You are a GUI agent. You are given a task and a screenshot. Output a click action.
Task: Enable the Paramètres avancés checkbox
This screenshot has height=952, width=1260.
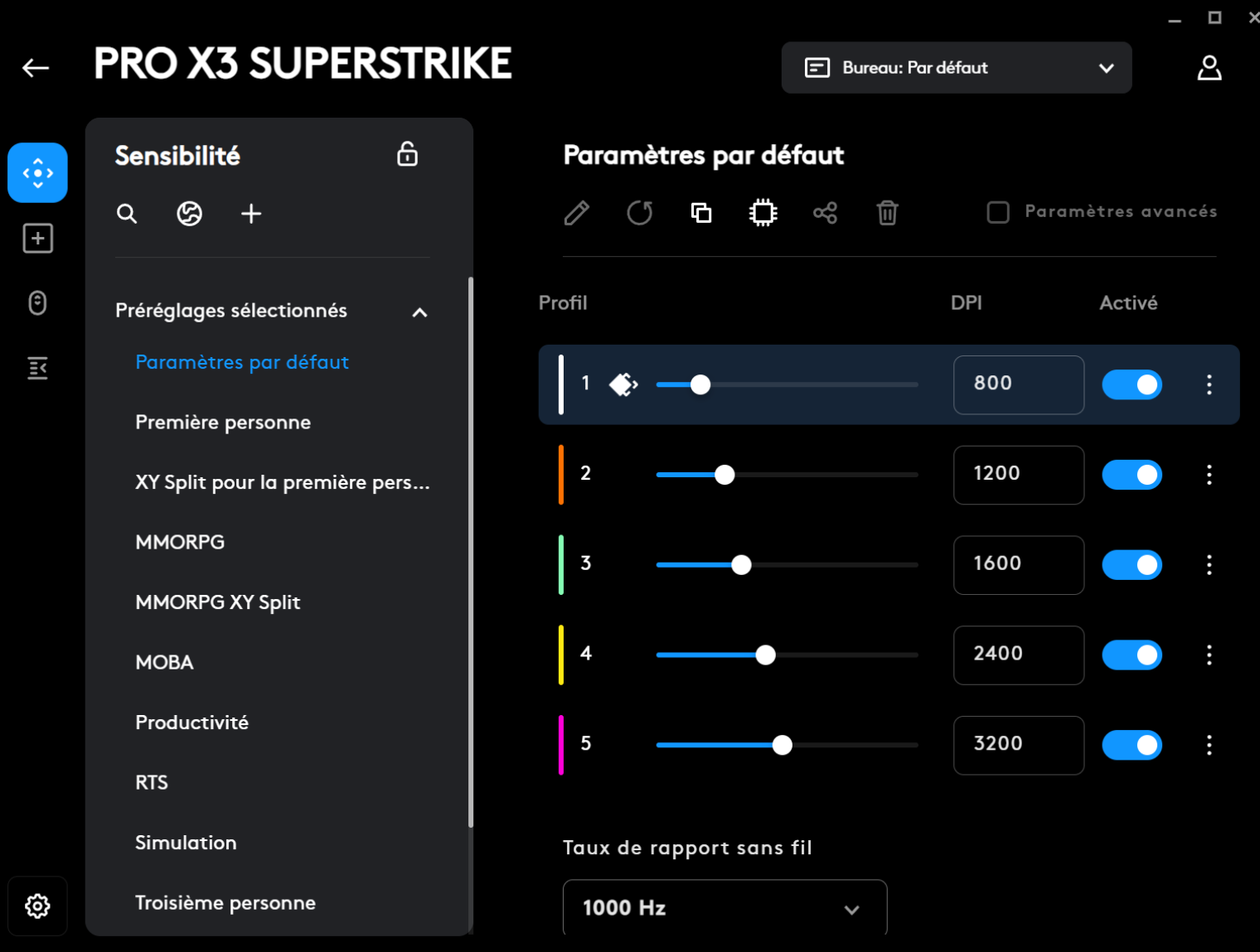tap(998, 212)
